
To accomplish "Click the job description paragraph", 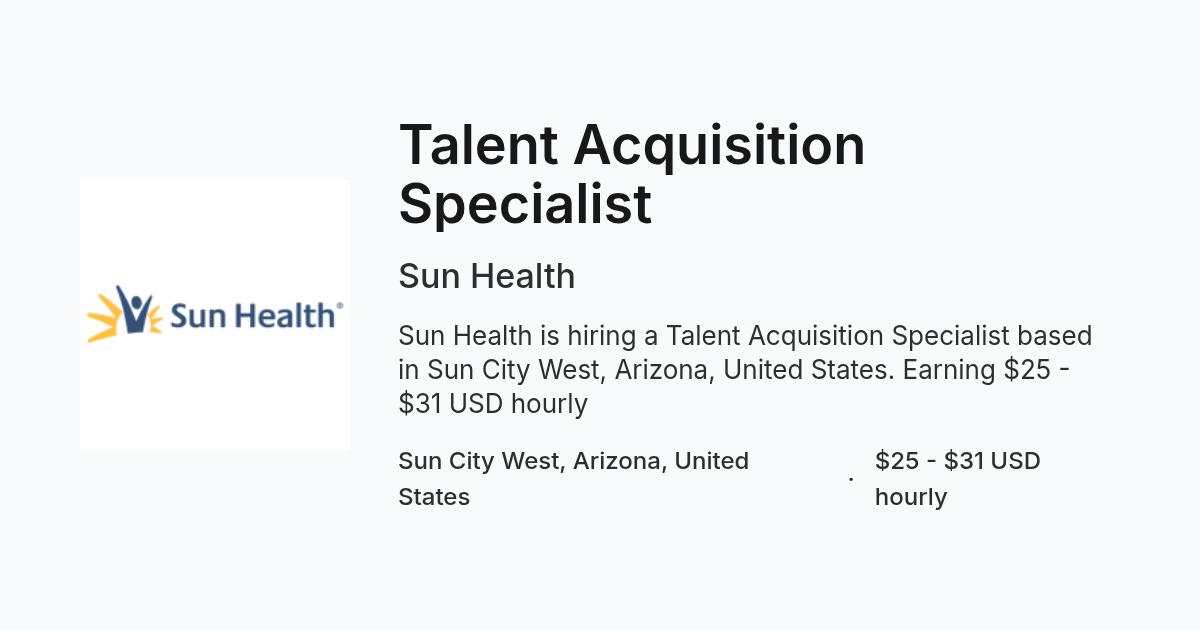I will point(745,369).
